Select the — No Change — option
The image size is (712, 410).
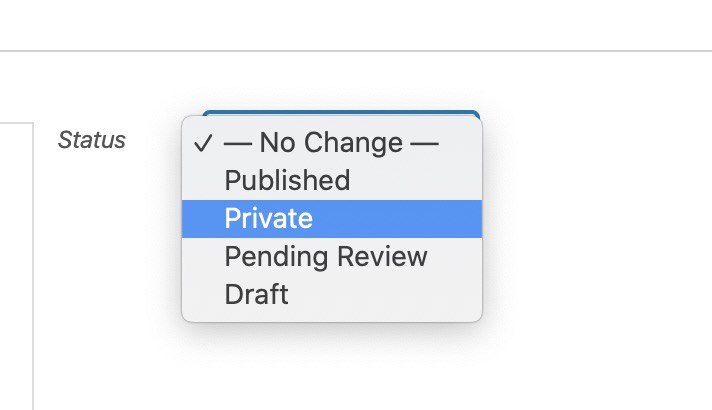tap(331, 143)
